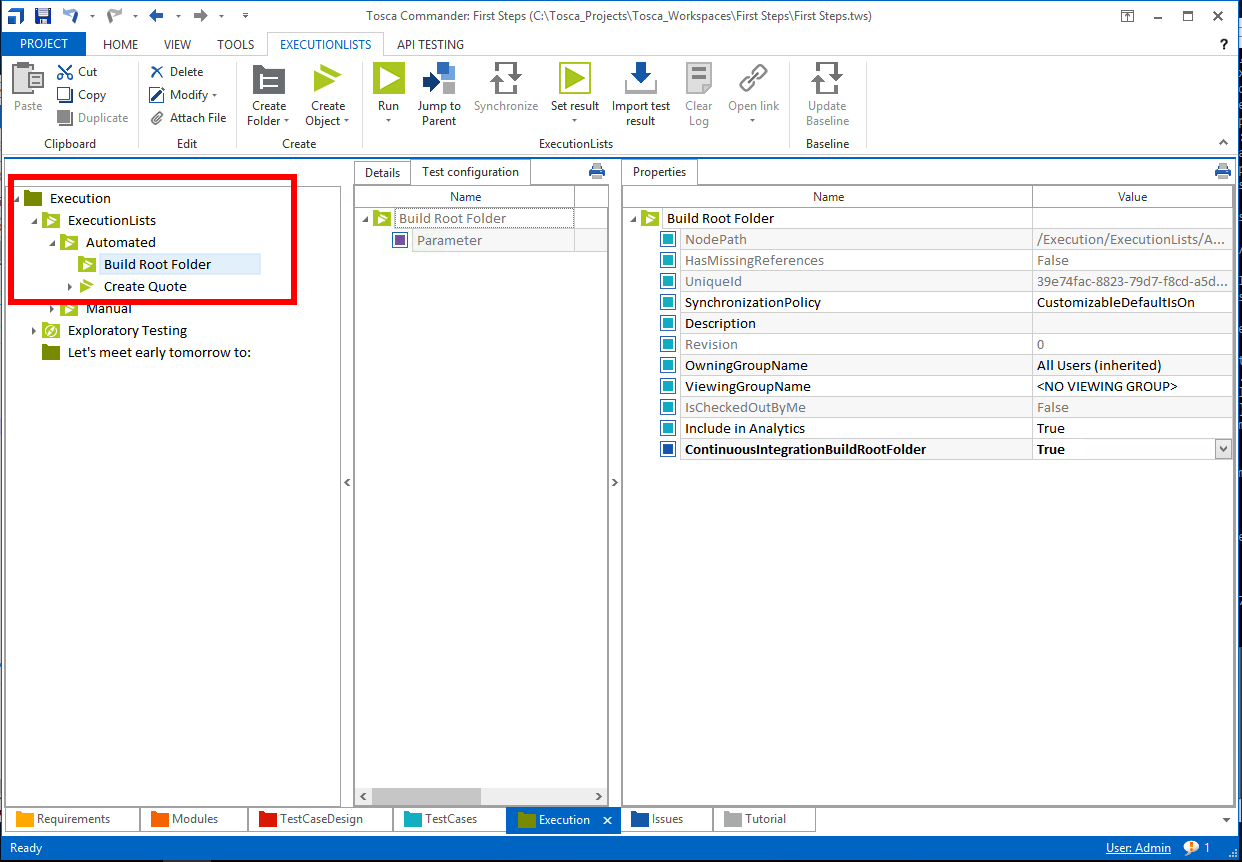Click the Run icon in ExecutionLists group
Image resolution: width=1242 pixels, height=862 pixels.
[388, 79]
